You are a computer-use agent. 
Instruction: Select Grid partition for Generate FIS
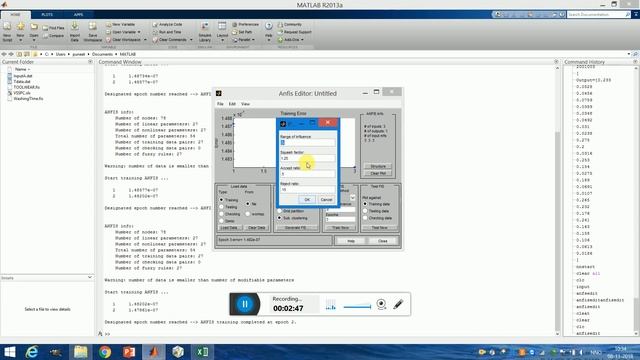click(x=280, y=211)
